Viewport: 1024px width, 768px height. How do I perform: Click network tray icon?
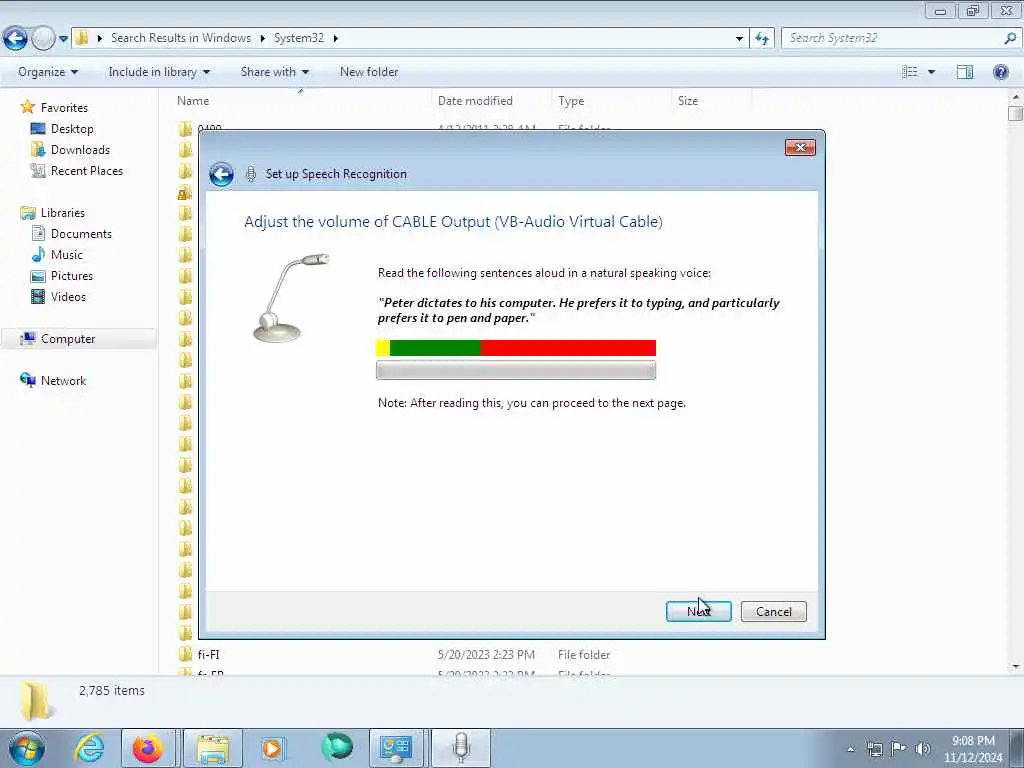[x=874, y=749]
